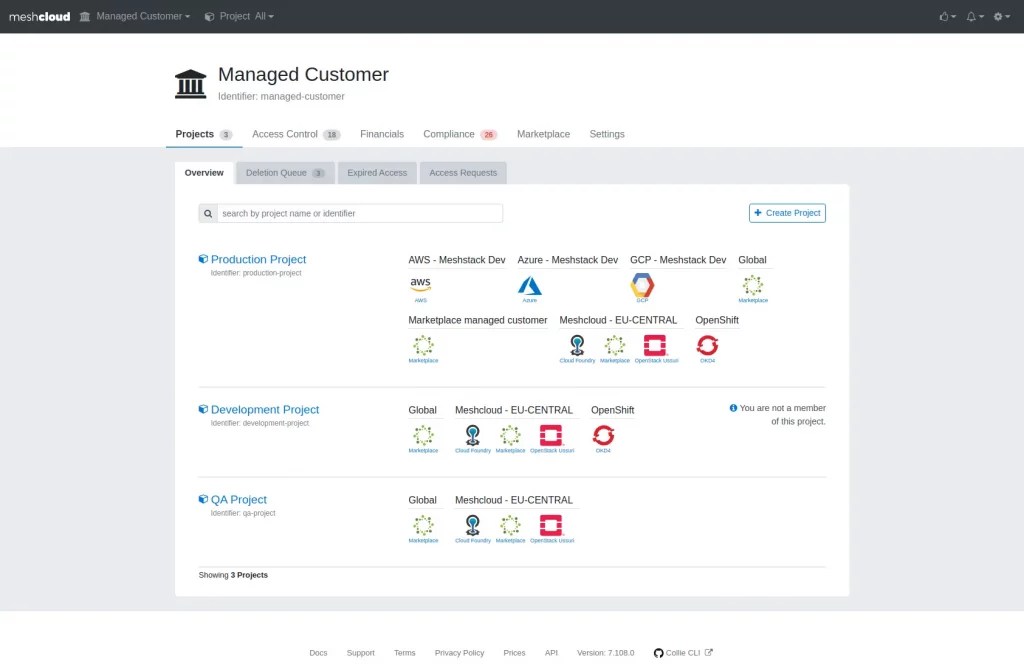Viewport: 1024px width, 664px height.
Task: Open the notifications bell dropdown
Action: coord(975,16)
